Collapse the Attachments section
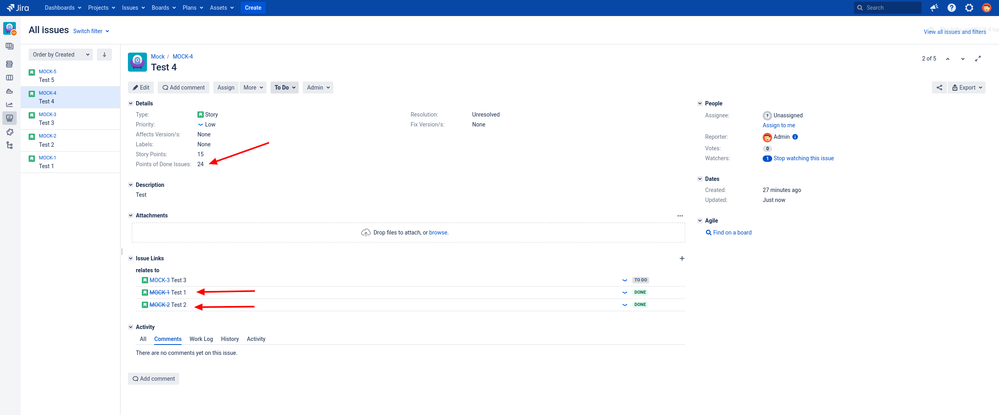The height and width of the screenshot is (415, 999). 131,215
